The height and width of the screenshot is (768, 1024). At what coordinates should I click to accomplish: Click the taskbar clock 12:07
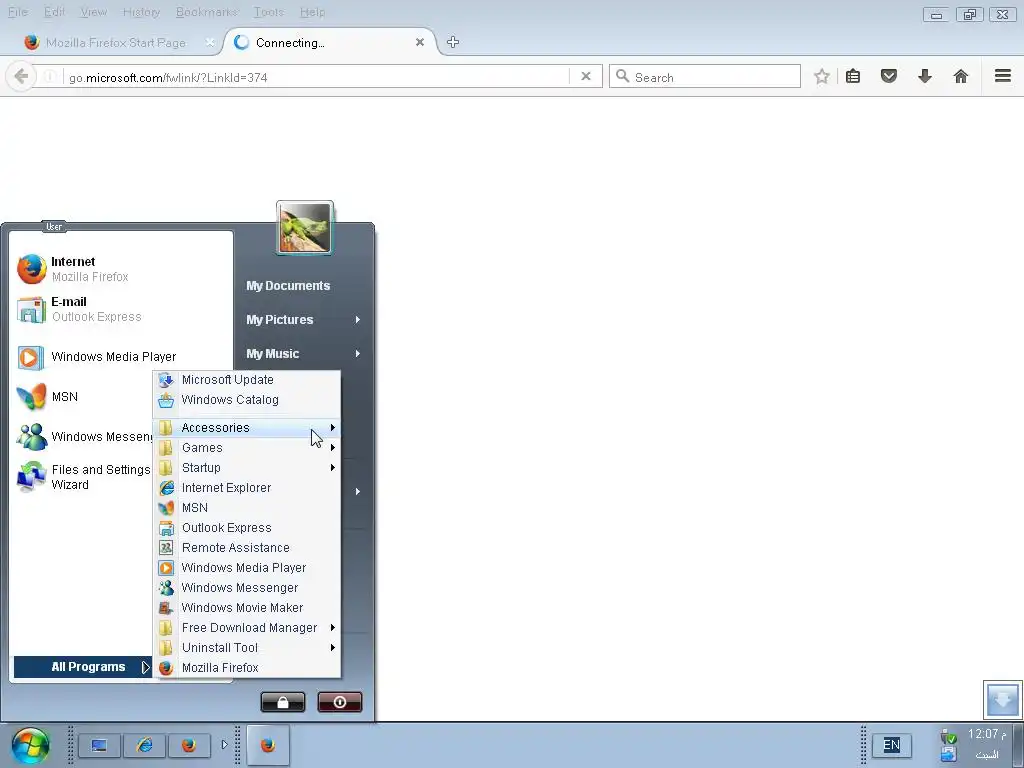[x=985, y=735]
